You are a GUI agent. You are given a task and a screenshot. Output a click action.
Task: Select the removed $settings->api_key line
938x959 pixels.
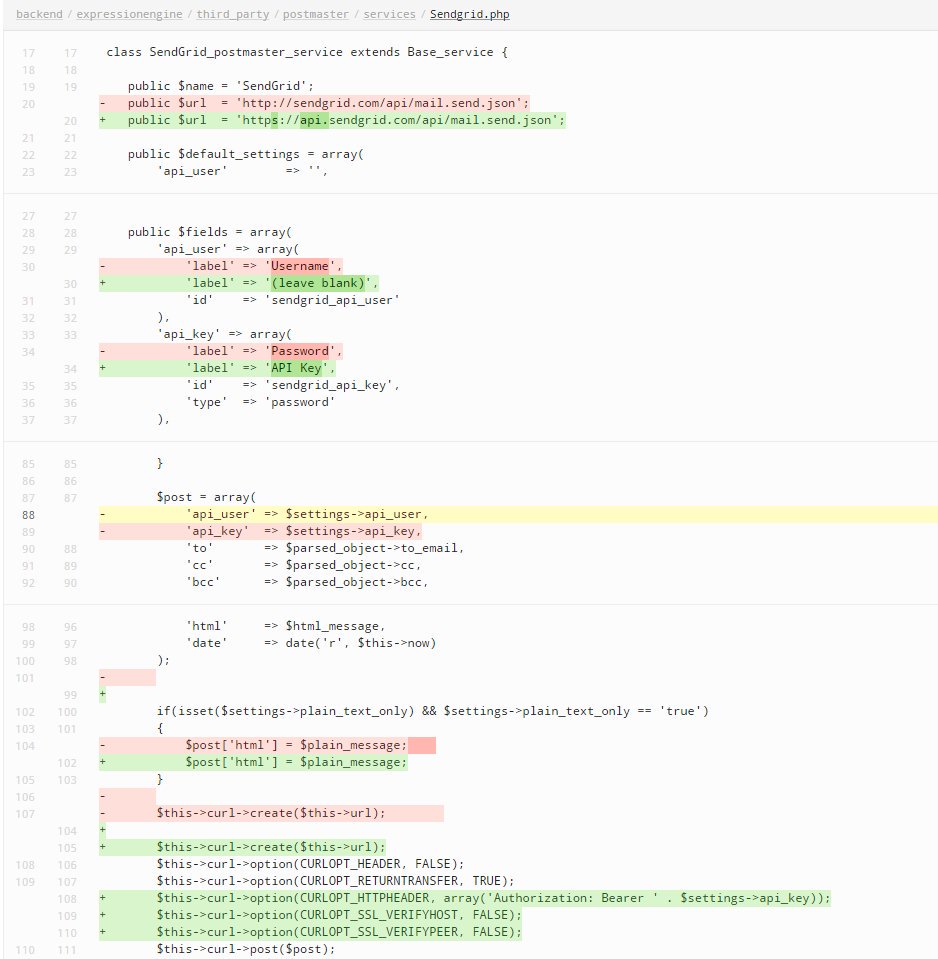260,531
